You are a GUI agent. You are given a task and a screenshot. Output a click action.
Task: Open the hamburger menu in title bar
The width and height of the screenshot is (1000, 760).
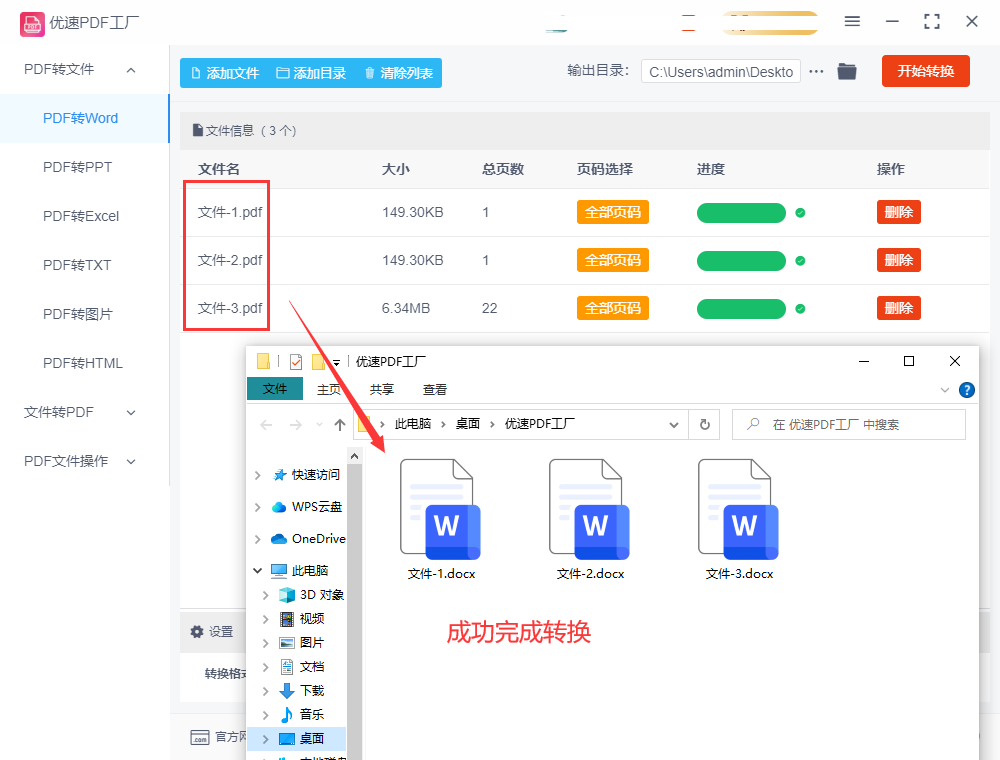pyautogui.click(x=852, y=22)
